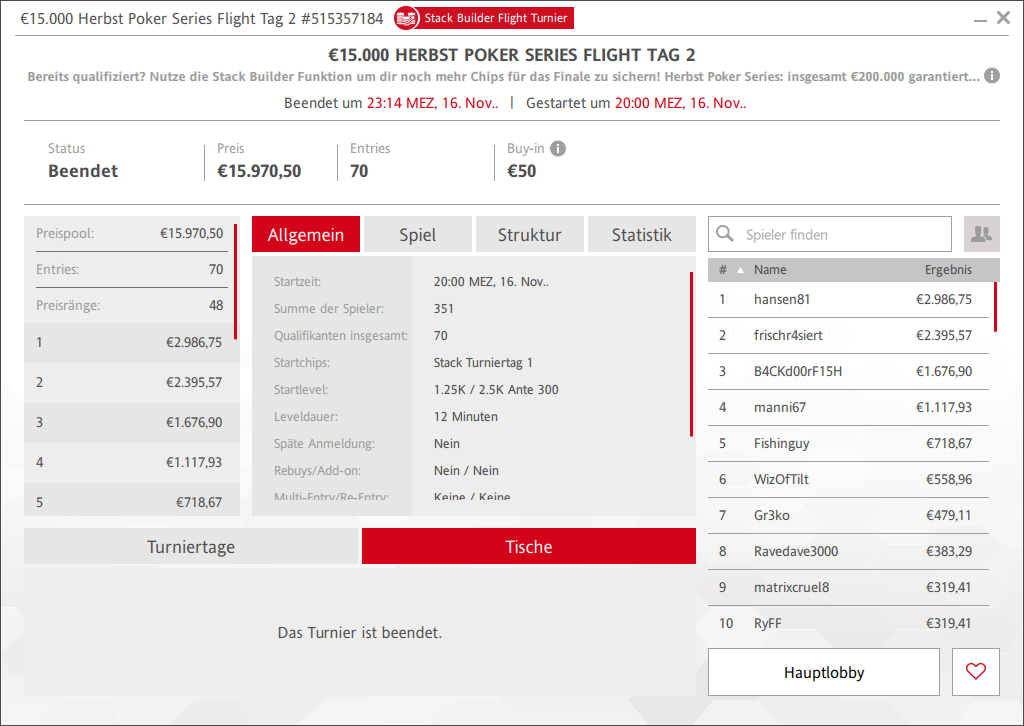This screenshot has width=1024, height=726.
Task: Click the friends filter icon near search
Action: tap(981, 234)
